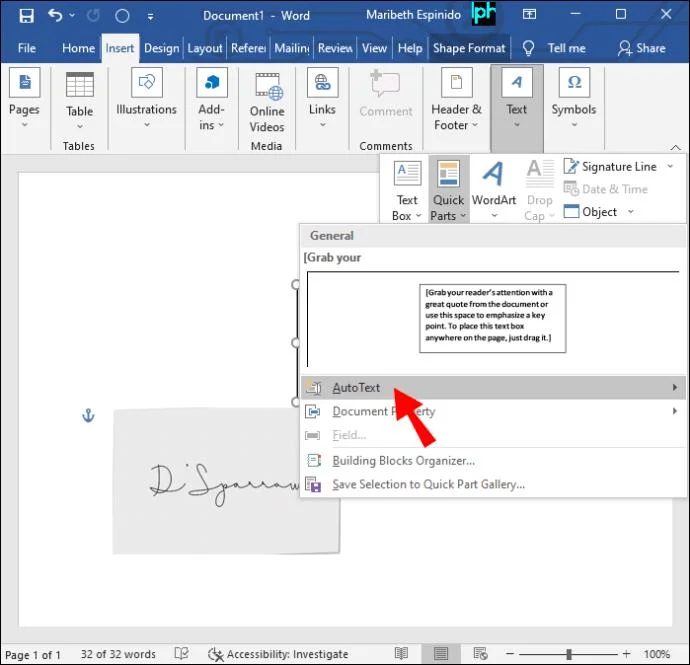This screenshot has width=690, height=665.
Task: Open the Mailings tab
Action: 292,48
